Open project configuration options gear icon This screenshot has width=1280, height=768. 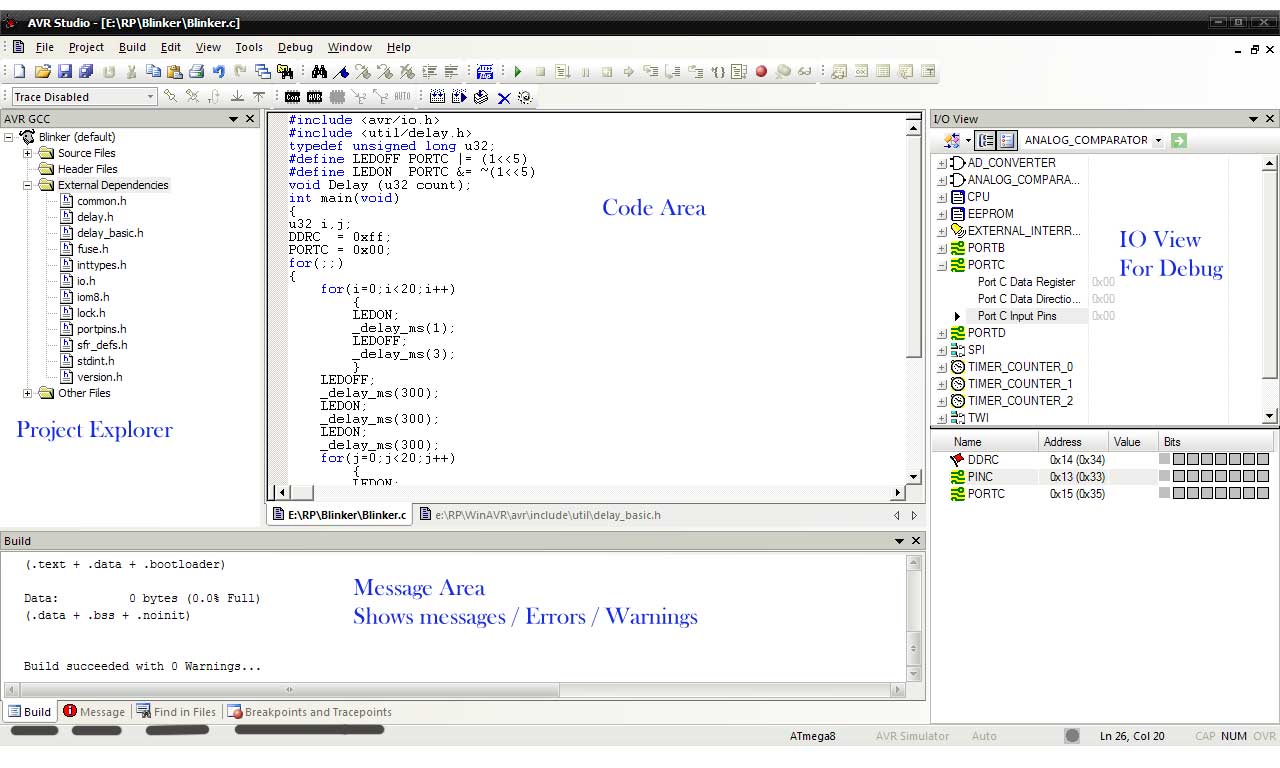525,97
